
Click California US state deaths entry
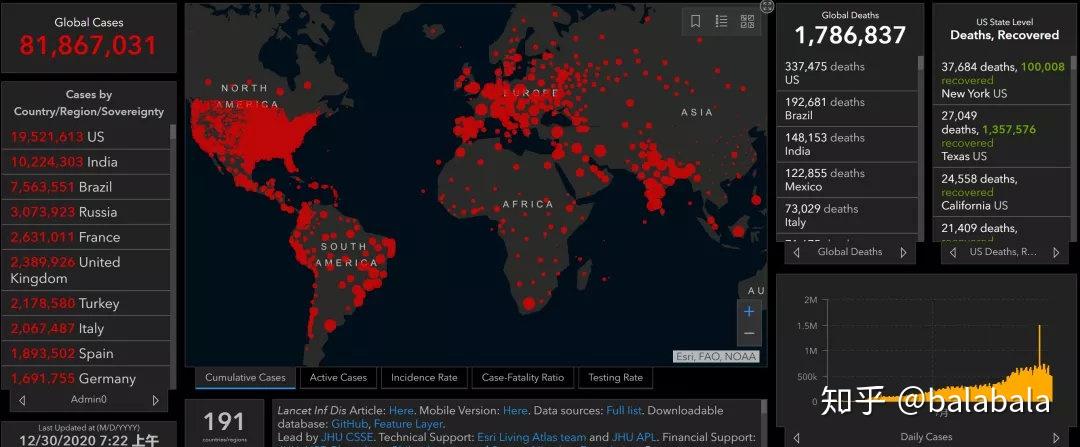pos(1002,191)
